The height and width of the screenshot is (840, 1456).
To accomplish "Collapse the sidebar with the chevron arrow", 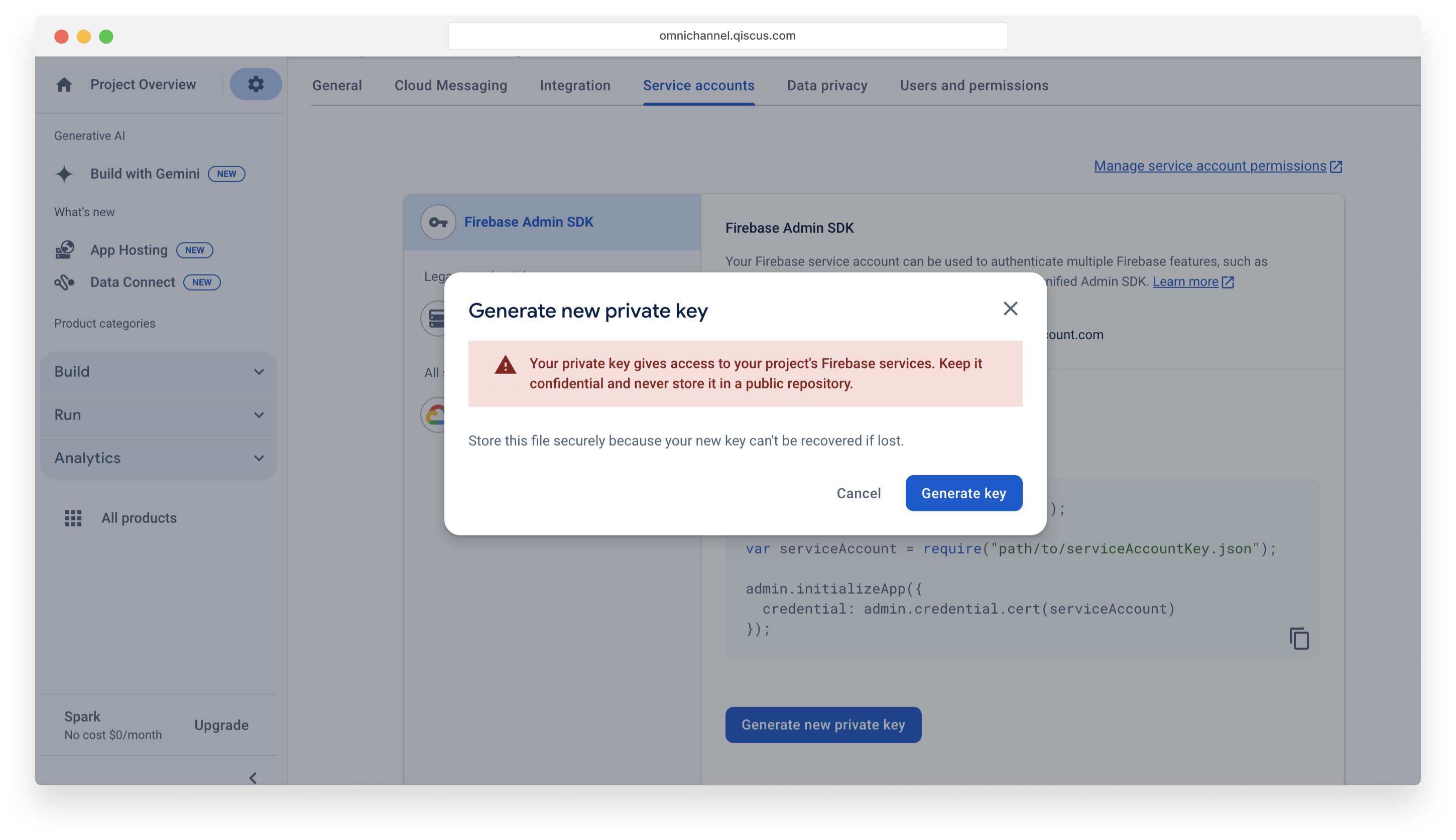I will (x=253, y=778).
